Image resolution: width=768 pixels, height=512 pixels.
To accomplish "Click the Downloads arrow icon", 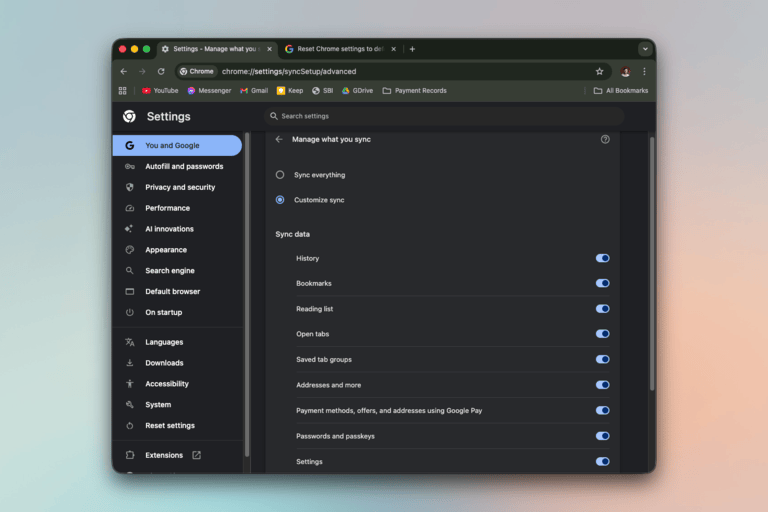I will click(129, 363).
